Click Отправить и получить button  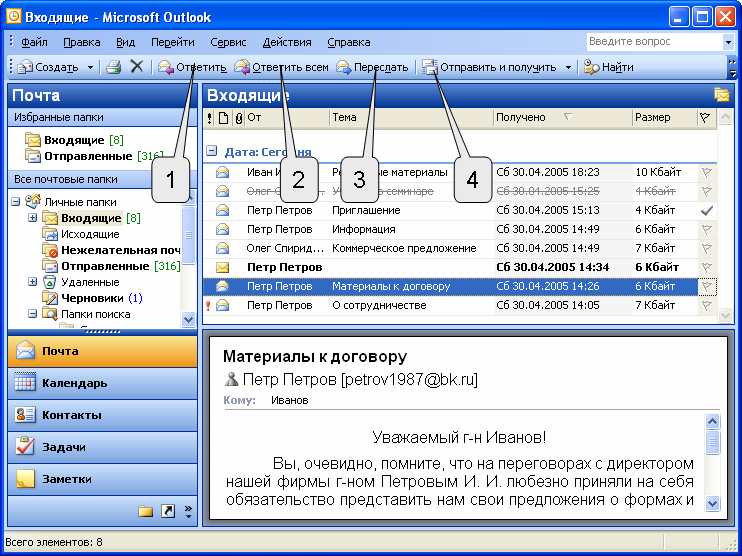489,67
